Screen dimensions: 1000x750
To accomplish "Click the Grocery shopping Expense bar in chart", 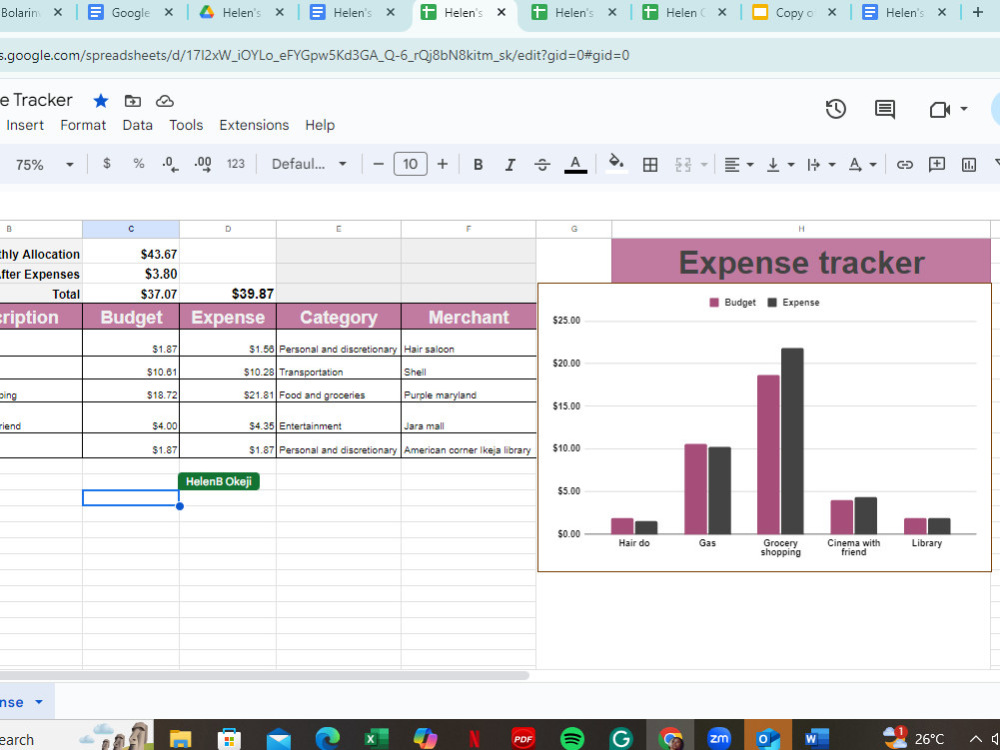I will (792, 441).
